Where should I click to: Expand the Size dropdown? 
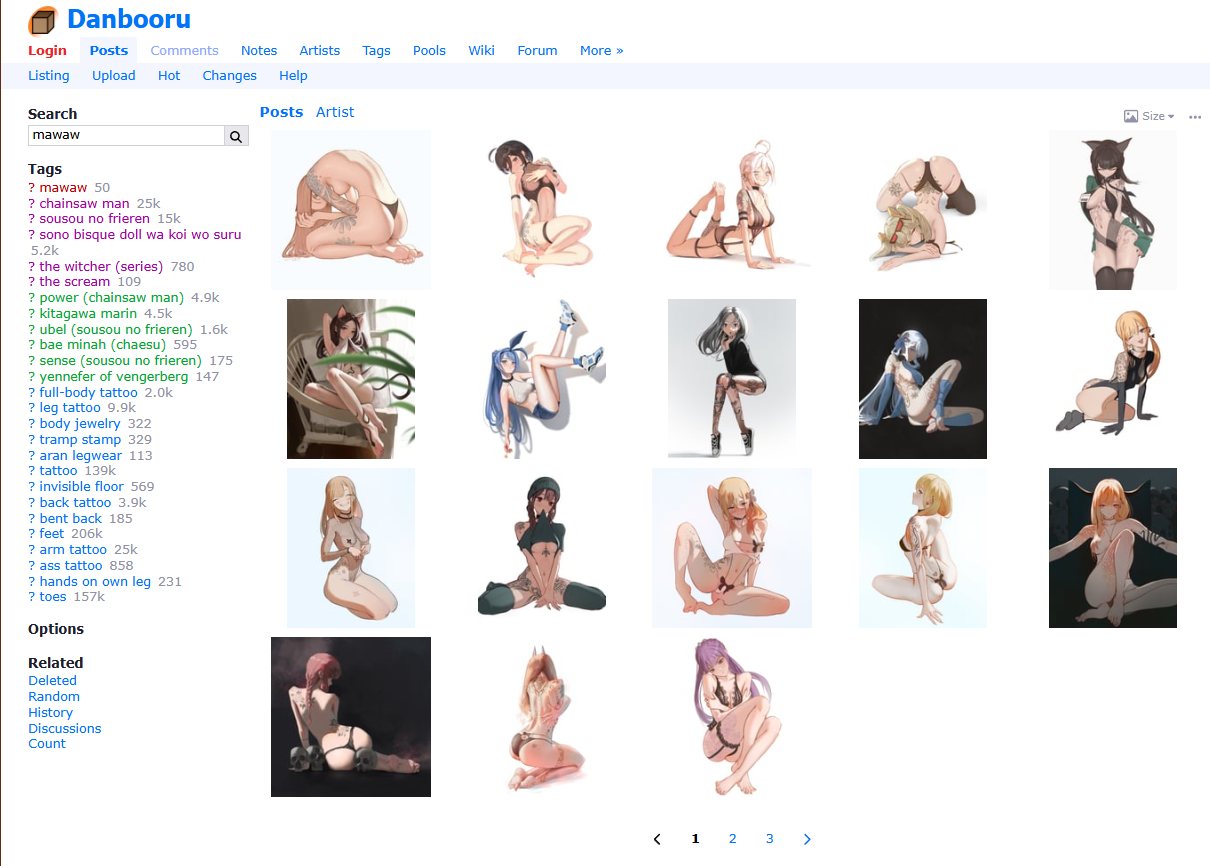[x=1158, y=116]
